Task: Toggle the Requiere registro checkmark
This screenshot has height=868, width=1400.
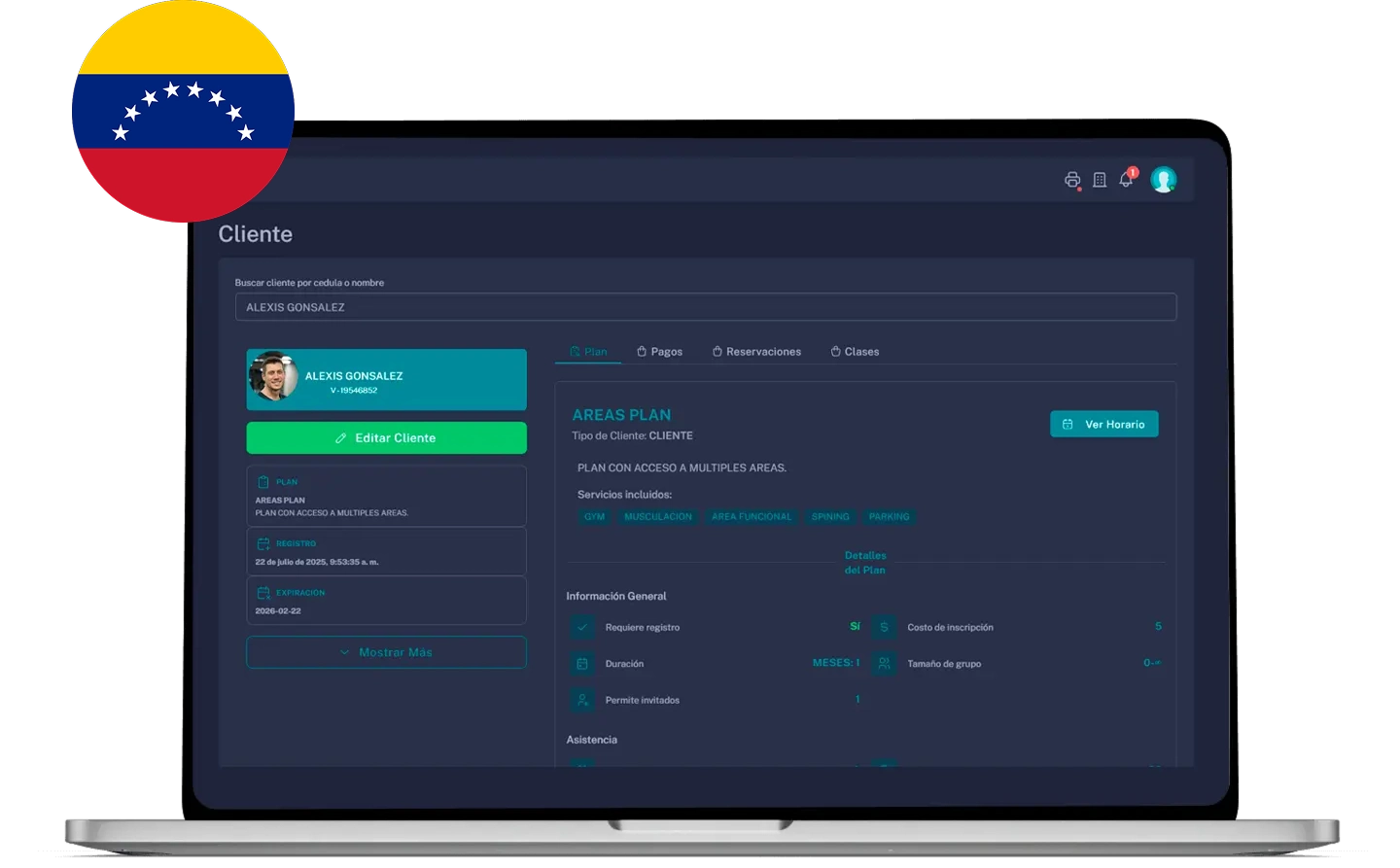Action: (582, 627)
